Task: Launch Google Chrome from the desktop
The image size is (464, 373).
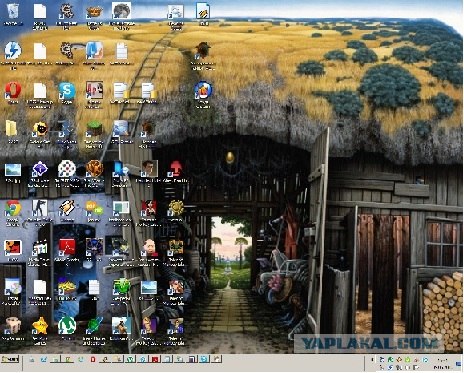Action: pyautogui.click(x=13, y=209)
